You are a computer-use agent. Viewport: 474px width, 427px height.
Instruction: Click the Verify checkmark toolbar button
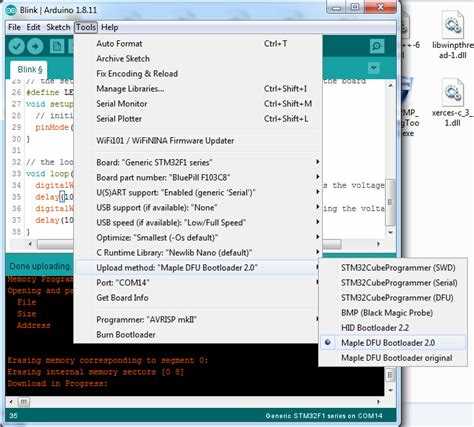point(16,46)
